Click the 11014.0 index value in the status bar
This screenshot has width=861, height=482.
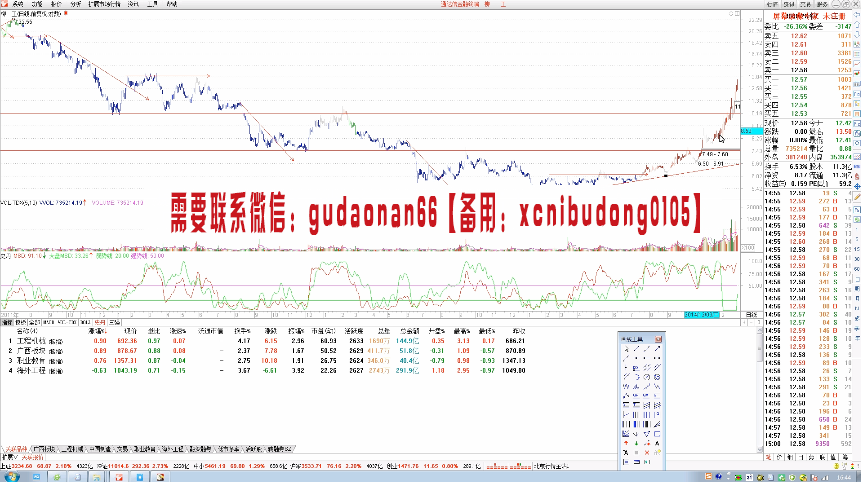point(118,466)
